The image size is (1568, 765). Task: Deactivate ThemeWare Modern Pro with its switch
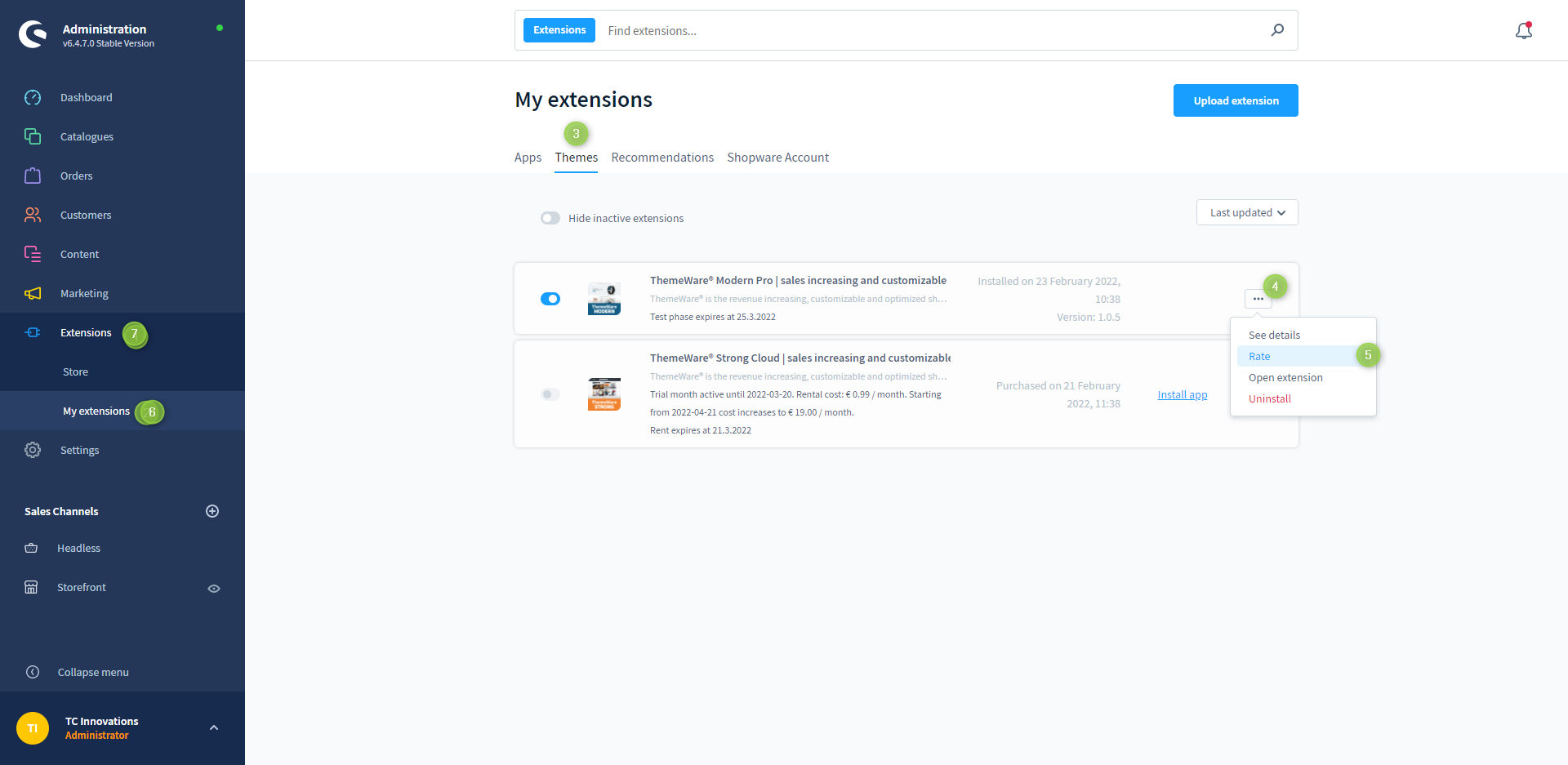550,299
